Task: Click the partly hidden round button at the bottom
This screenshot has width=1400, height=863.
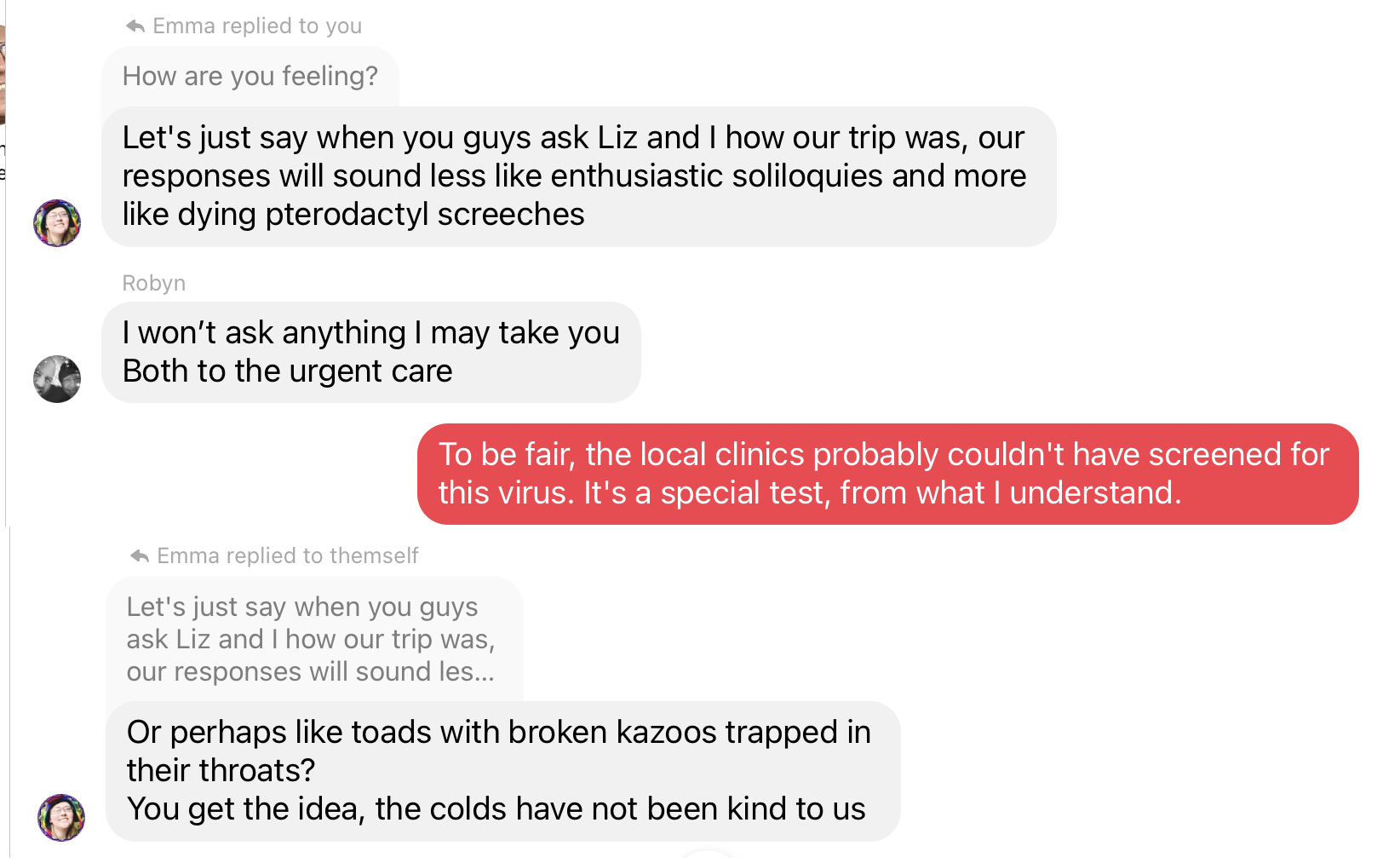Action: click(x=707, y=855)
